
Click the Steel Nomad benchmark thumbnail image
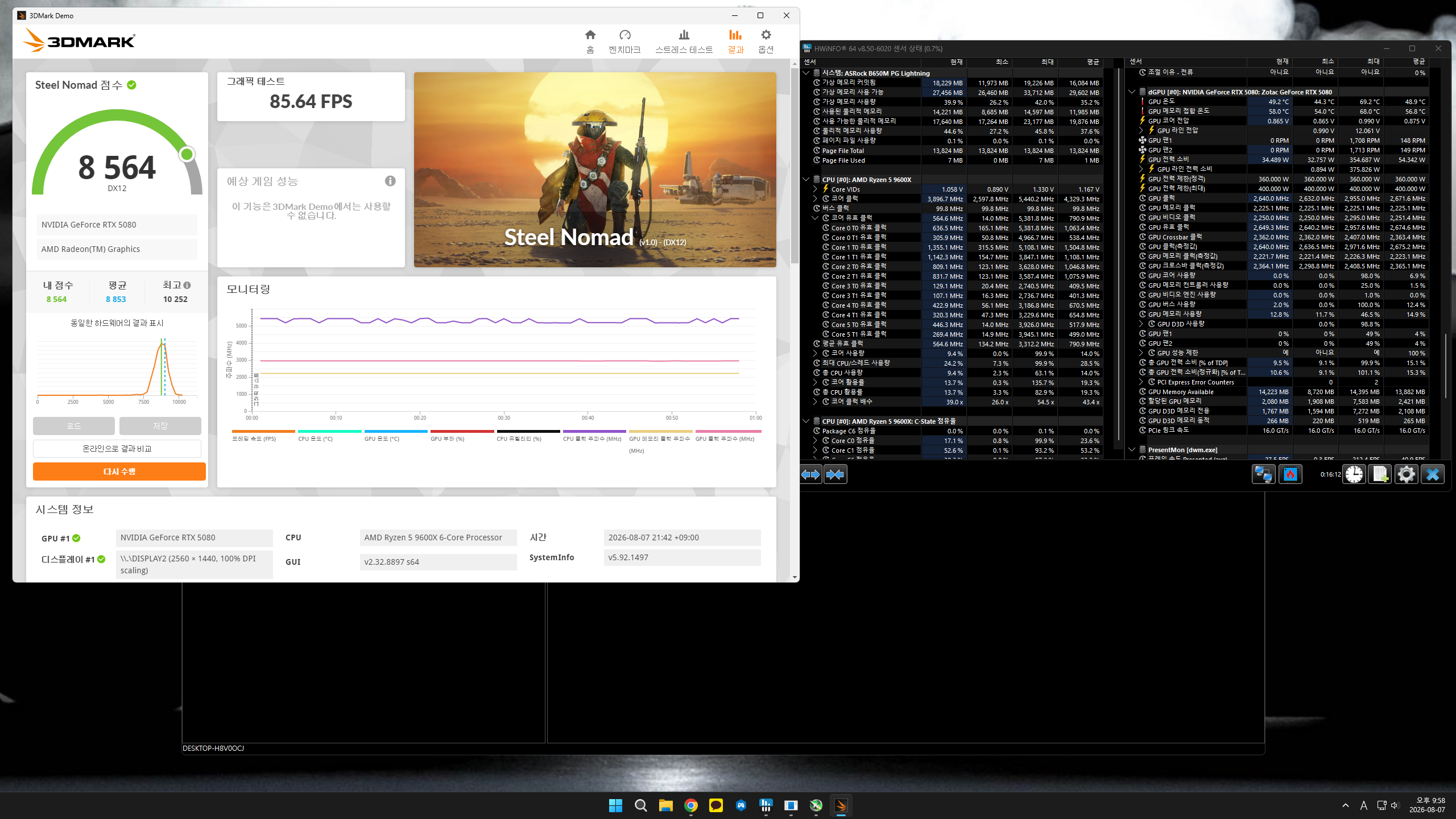(x=595, y=169)
